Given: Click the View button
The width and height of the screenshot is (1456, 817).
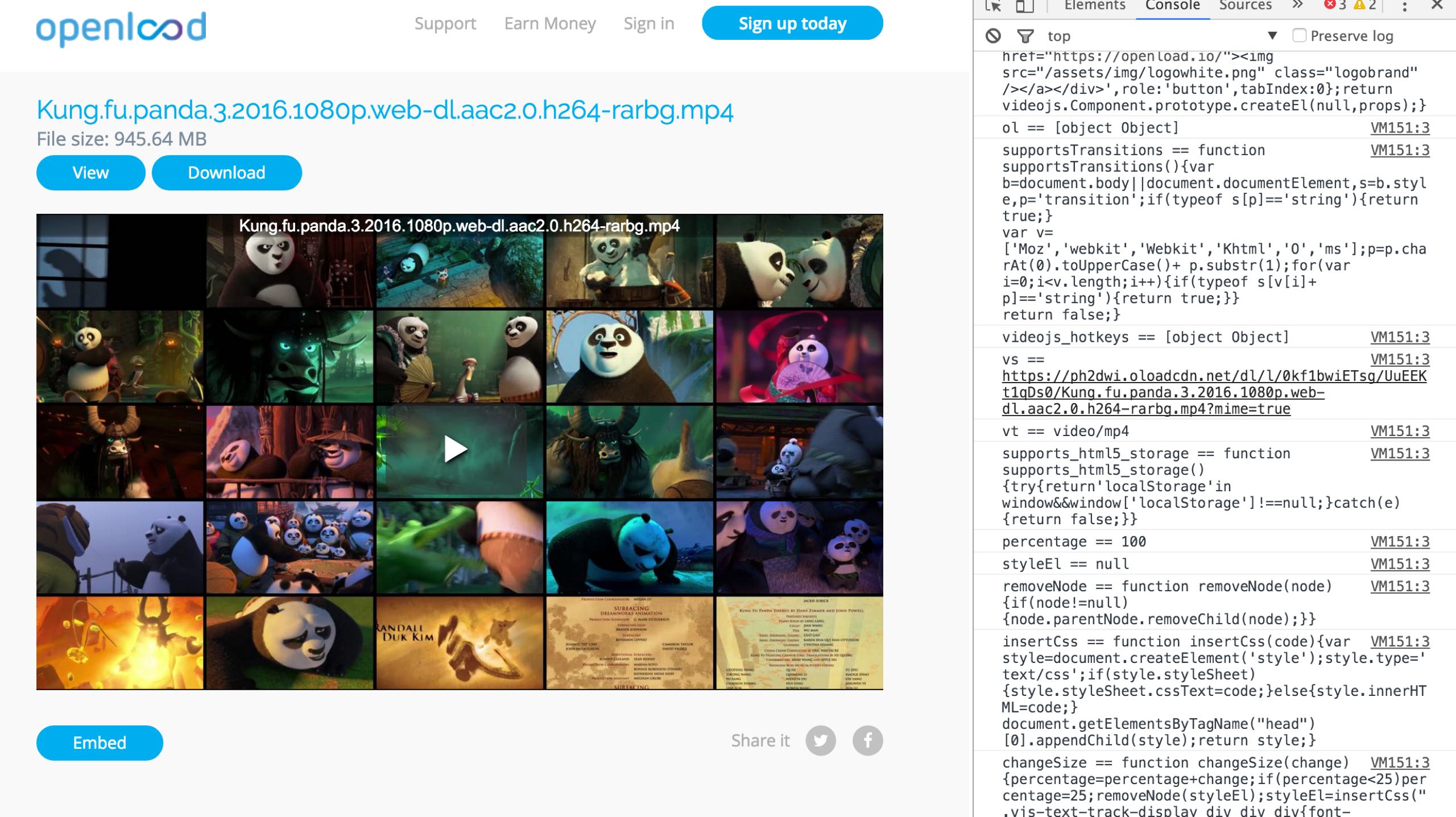Looking at the screenshot, I should tap(91, 172).
